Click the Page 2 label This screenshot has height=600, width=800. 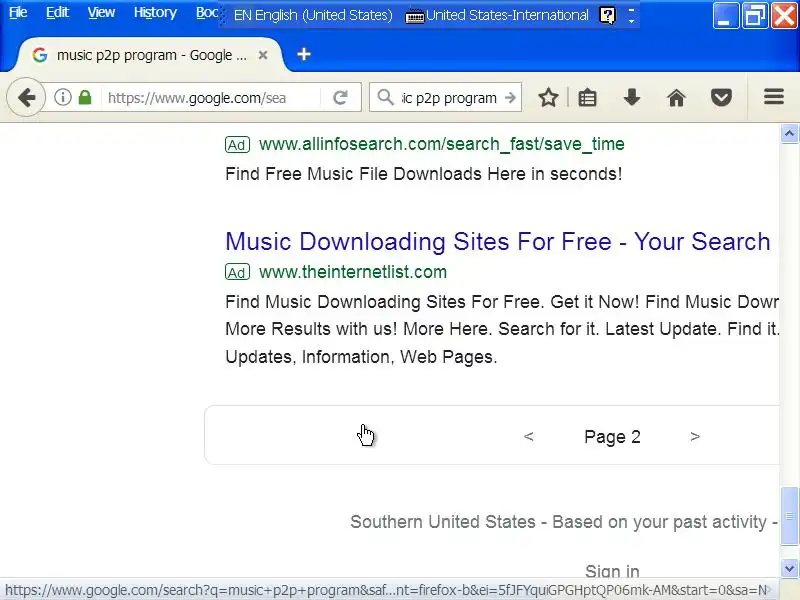tap(612, 437)
